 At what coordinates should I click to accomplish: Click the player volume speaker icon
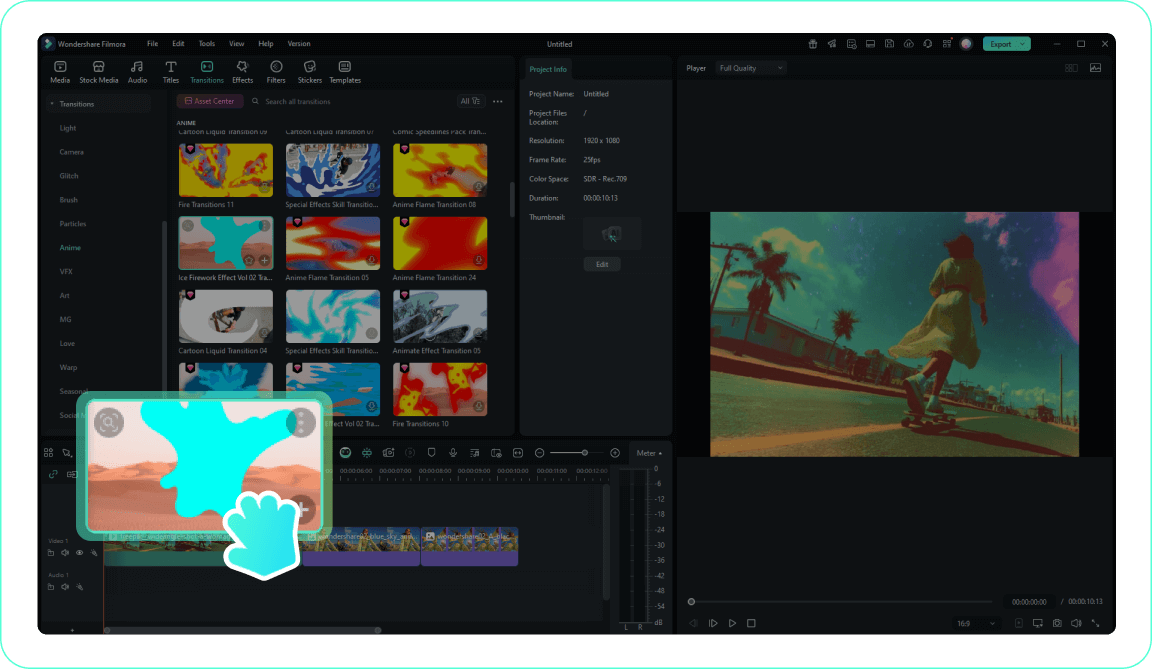click(x=1076, y=623)
